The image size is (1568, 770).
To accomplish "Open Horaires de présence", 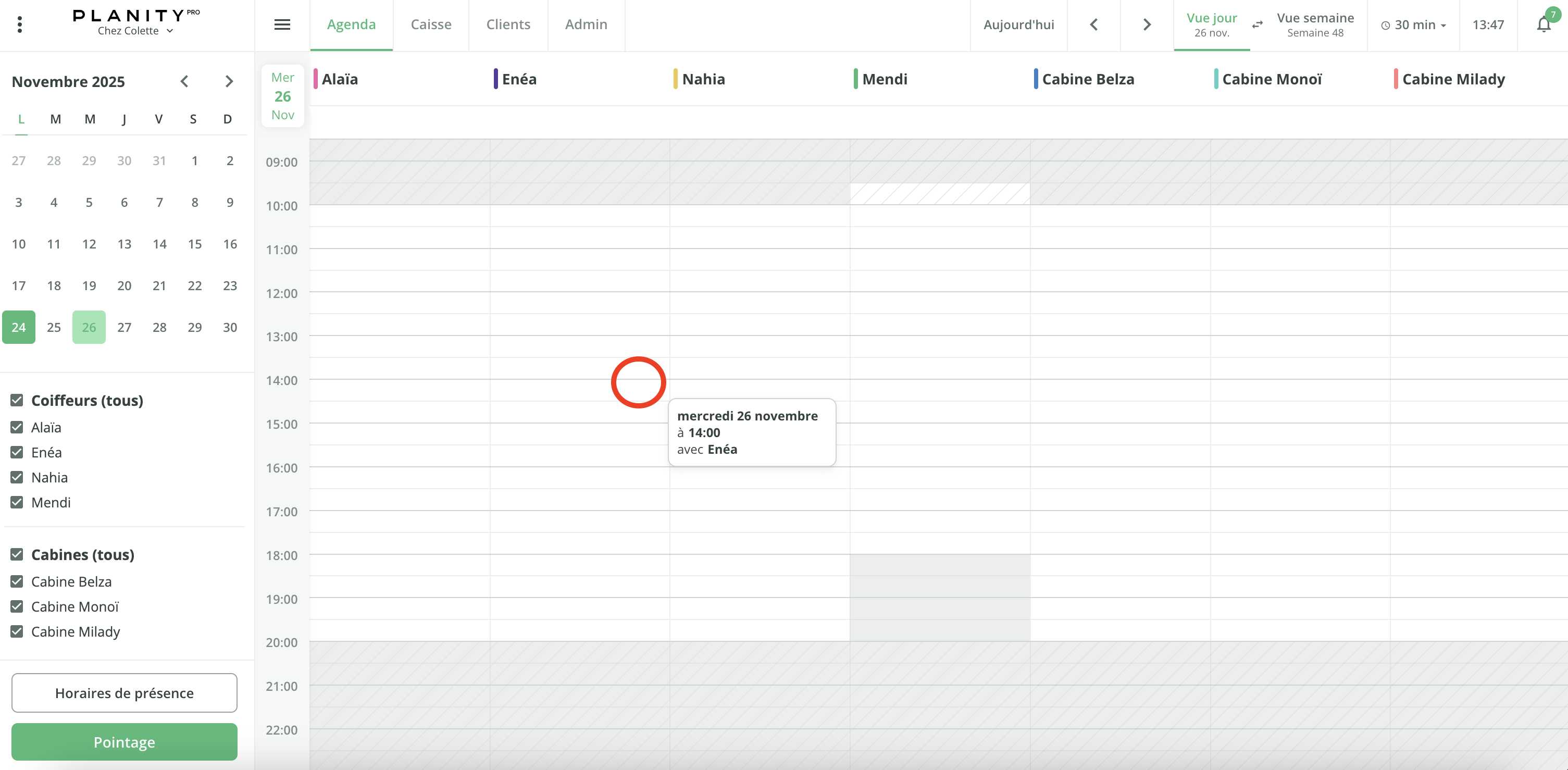I will click(x=124, y=693).
